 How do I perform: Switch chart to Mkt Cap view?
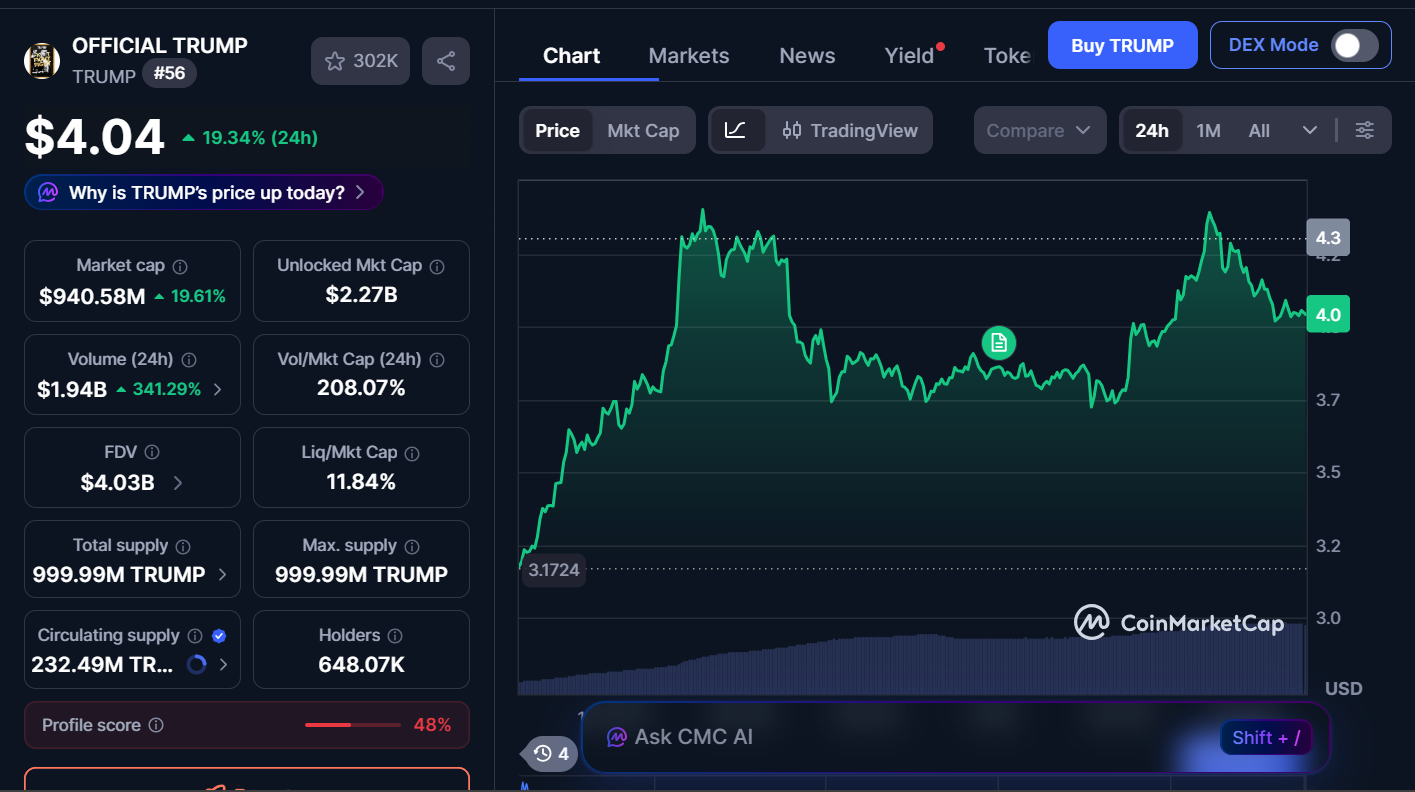(x=644, y=130)
